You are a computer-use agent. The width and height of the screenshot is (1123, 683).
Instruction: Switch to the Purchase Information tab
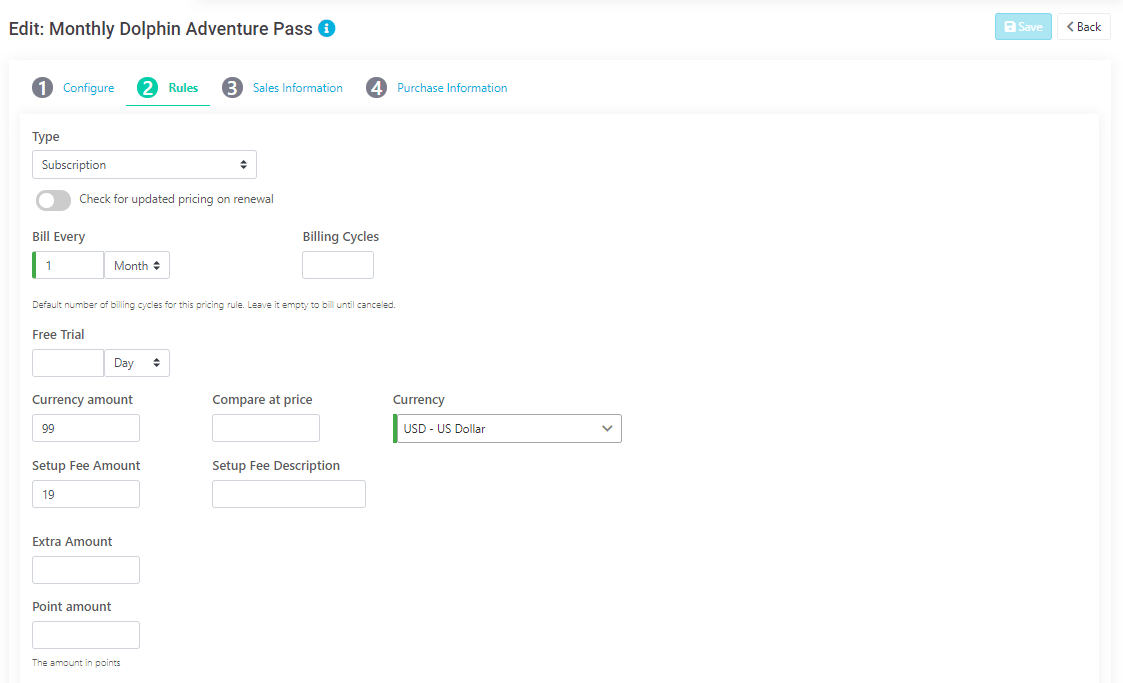click(x=451, y=87)
